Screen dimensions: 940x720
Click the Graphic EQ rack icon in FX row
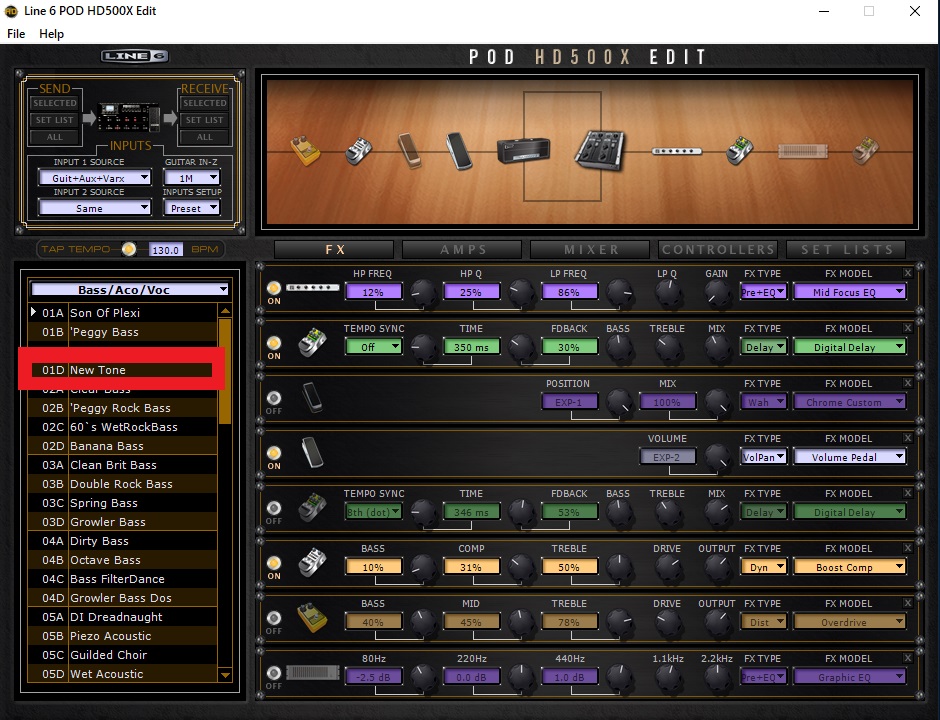312,673
